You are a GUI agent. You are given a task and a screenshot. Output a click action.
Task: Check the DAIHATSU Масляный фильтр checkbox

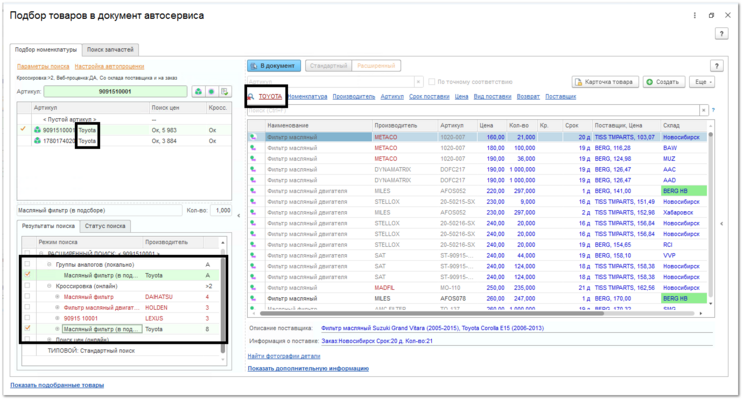tap(27, 297)
